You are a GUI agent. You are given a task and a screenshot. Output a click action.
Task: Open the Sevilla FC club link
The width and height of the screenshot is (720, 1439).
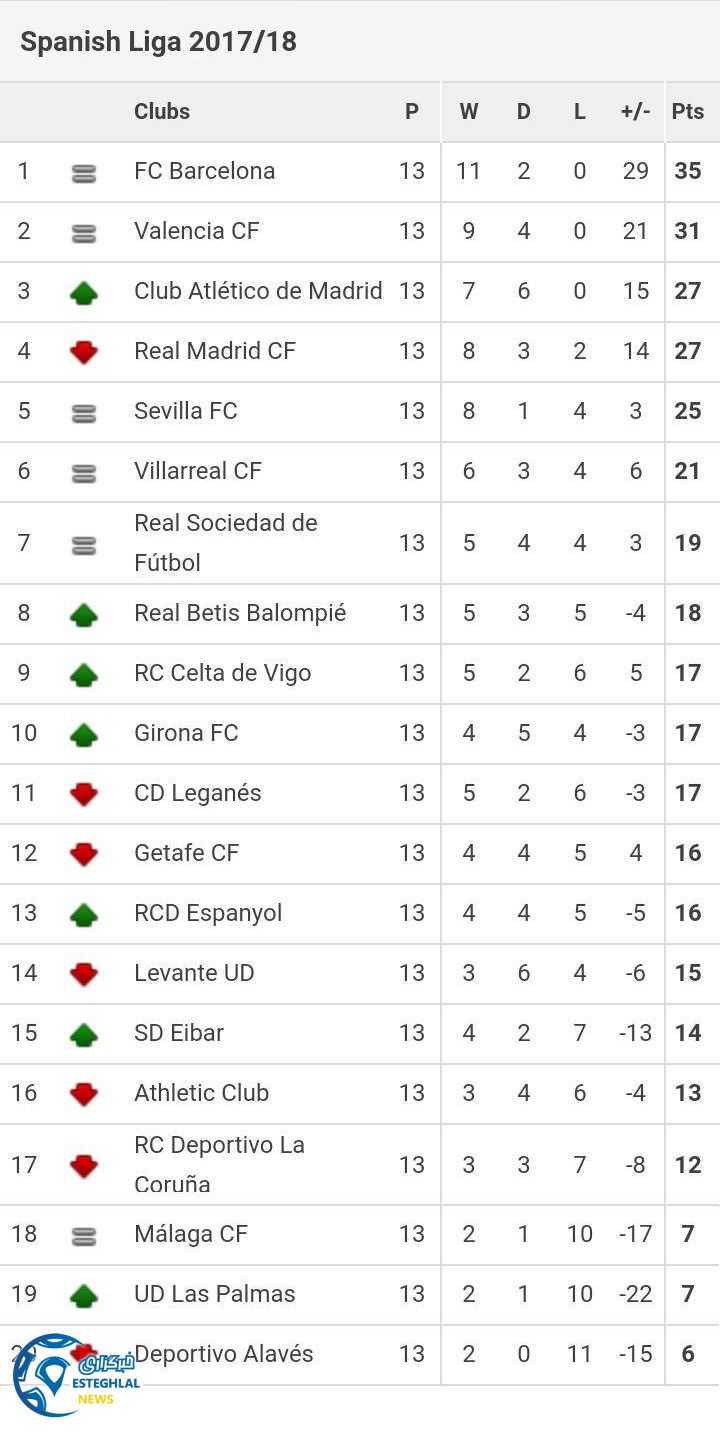(185, 411)
